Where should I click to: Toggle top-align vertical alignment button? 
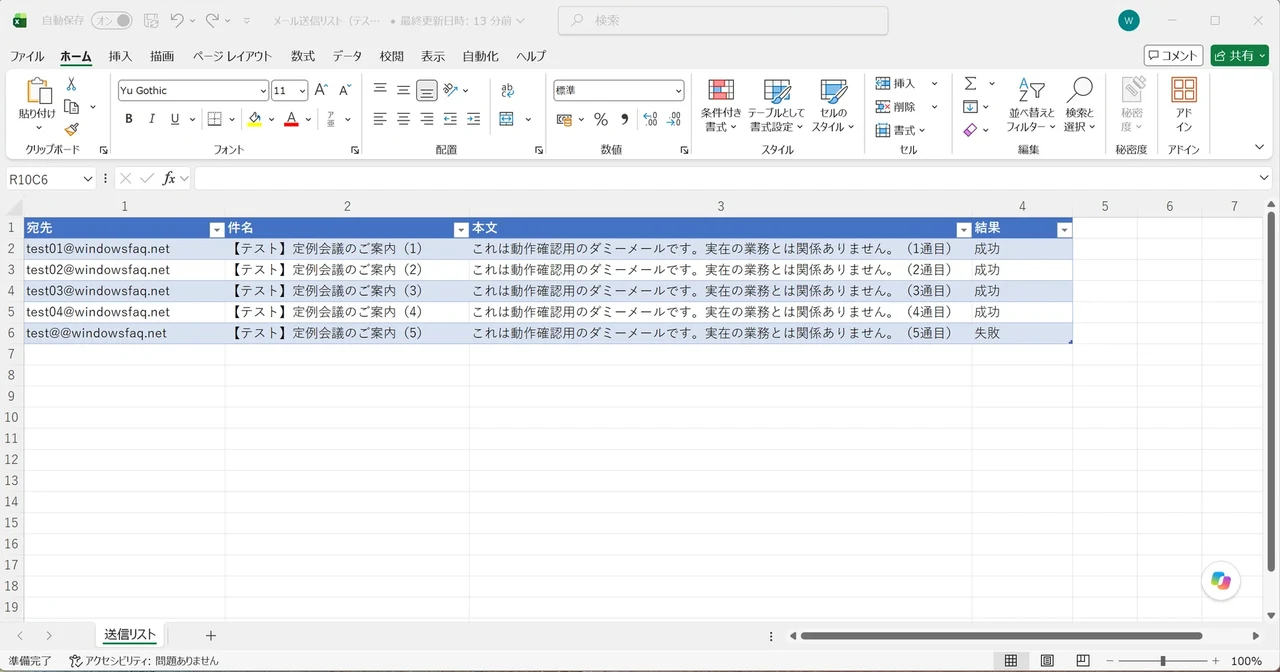[380, 90]
